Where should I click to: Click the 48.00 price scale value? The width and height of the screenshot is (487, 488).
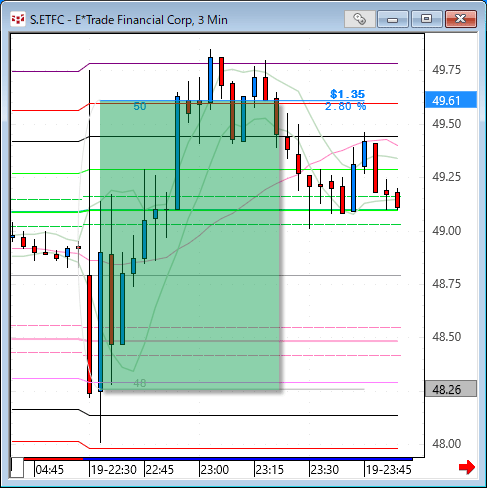pyautogui.click(x=446, y=443)
